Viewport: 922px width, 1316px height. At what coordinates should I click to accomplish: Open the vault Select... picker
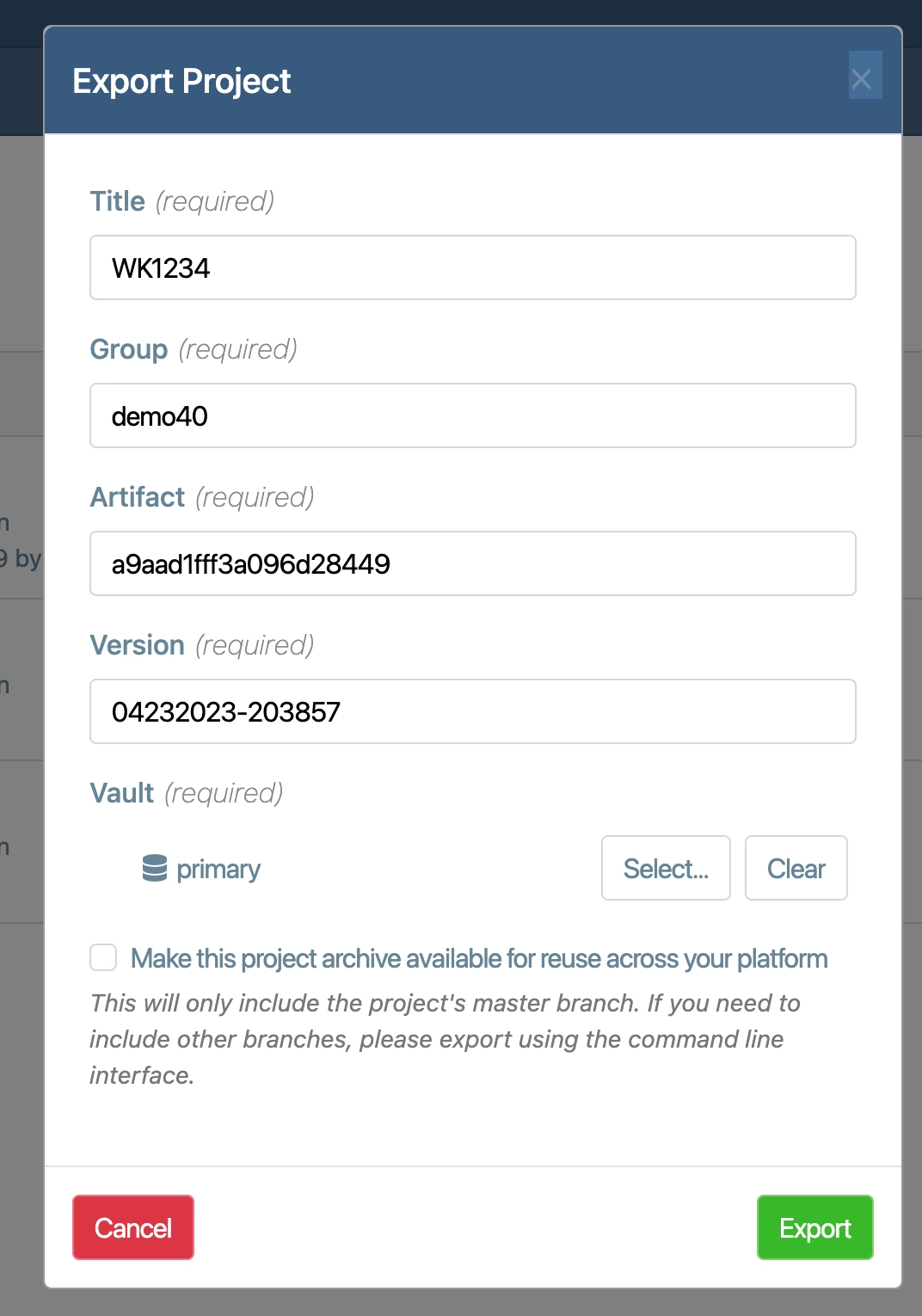click(x=665, y=868)
